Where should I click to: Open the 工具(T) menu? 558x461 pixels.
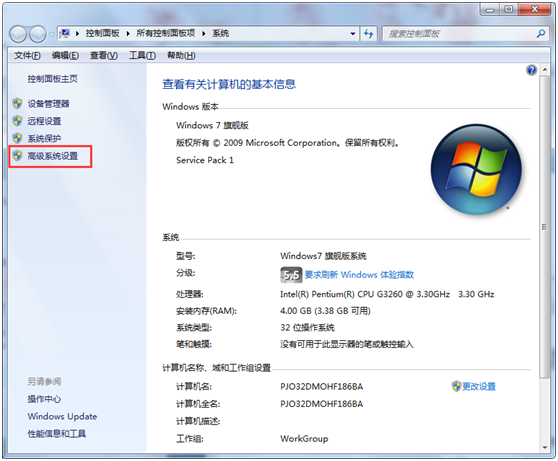tap(142, 56)
